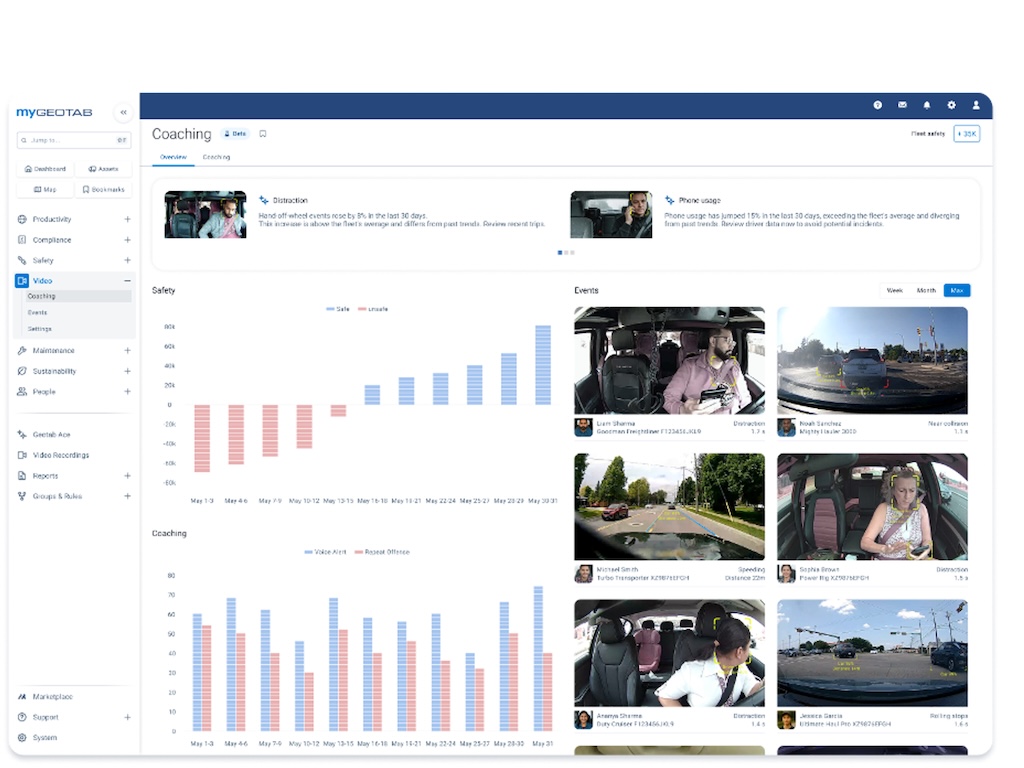Expand the Support menu section

click(x=127, y=717)
